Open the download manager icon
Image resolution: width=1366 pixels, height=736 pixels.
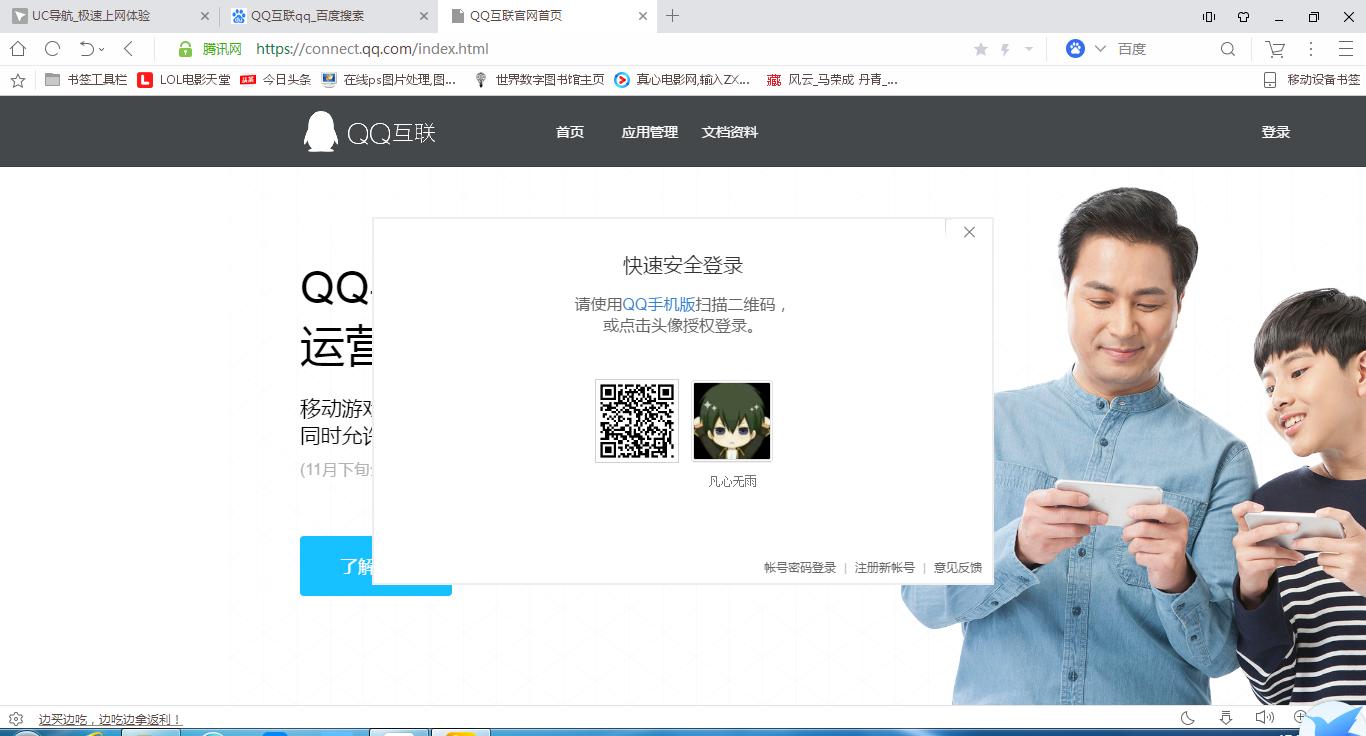click(1225, 717)
